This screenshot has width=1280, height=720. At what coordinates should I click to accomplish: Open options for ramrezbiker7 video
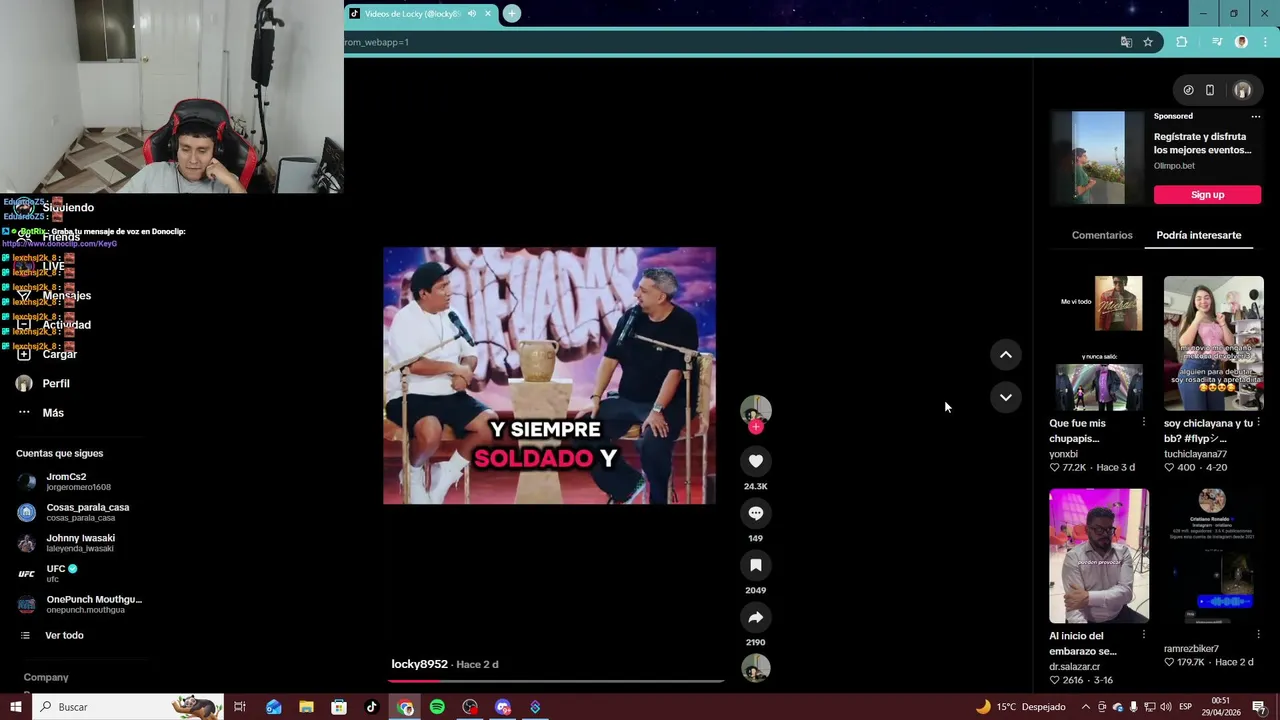pyautogui.click(x=1258, y=635)
